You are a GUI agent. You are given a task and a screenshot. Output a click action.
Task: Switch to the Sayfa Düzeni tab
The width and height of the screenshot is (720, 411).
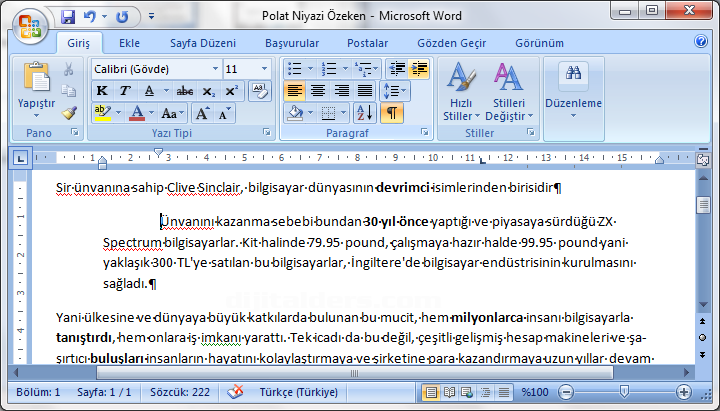[203, 43]
